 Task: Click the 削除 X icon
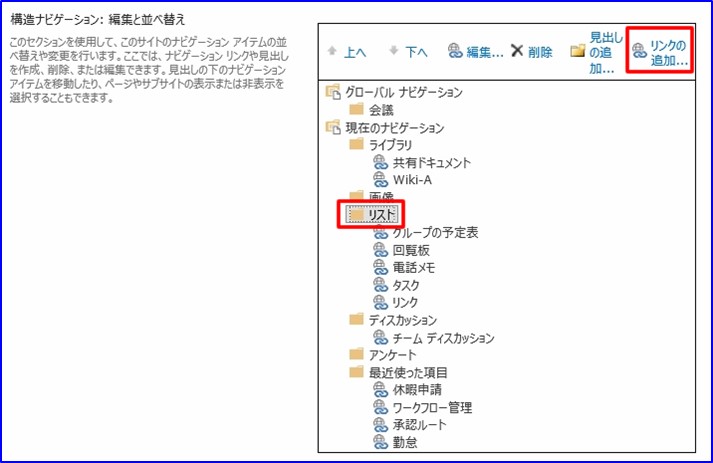pyautogui.click(x=517, y=50)
